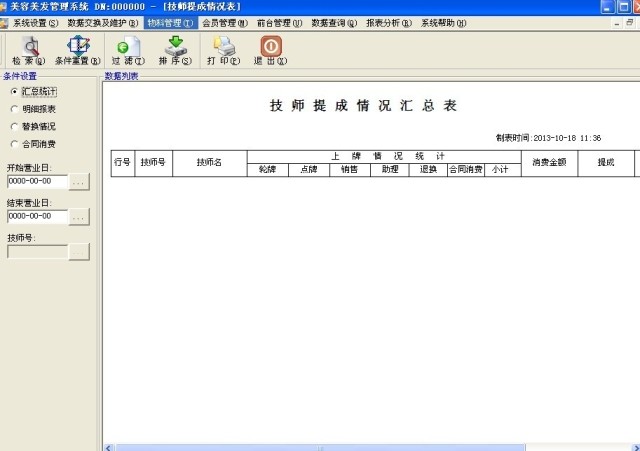Click the 退换 column header
The height and width of the screenshot is (451, 640).
(x=428, y=170)
